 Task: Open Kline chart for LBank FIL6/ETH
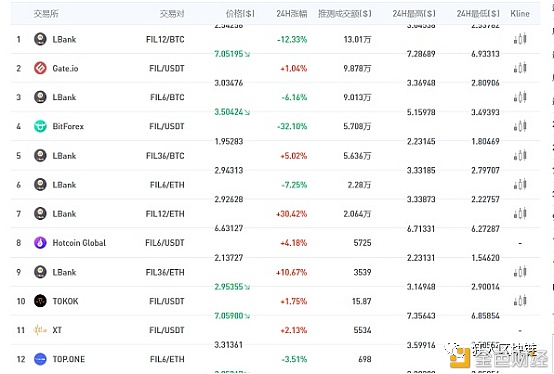(520, 184)
